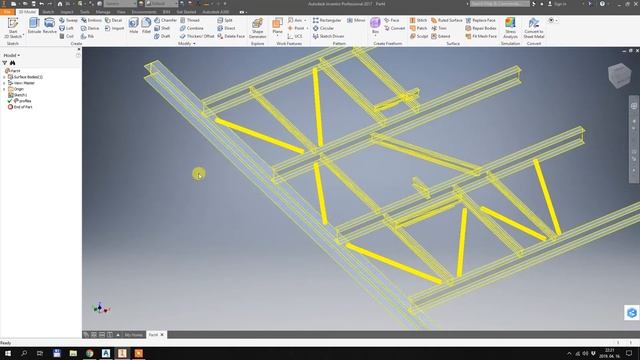Pick the Draft tool
This screenshot has width=640, height=360.
(162, 36)
